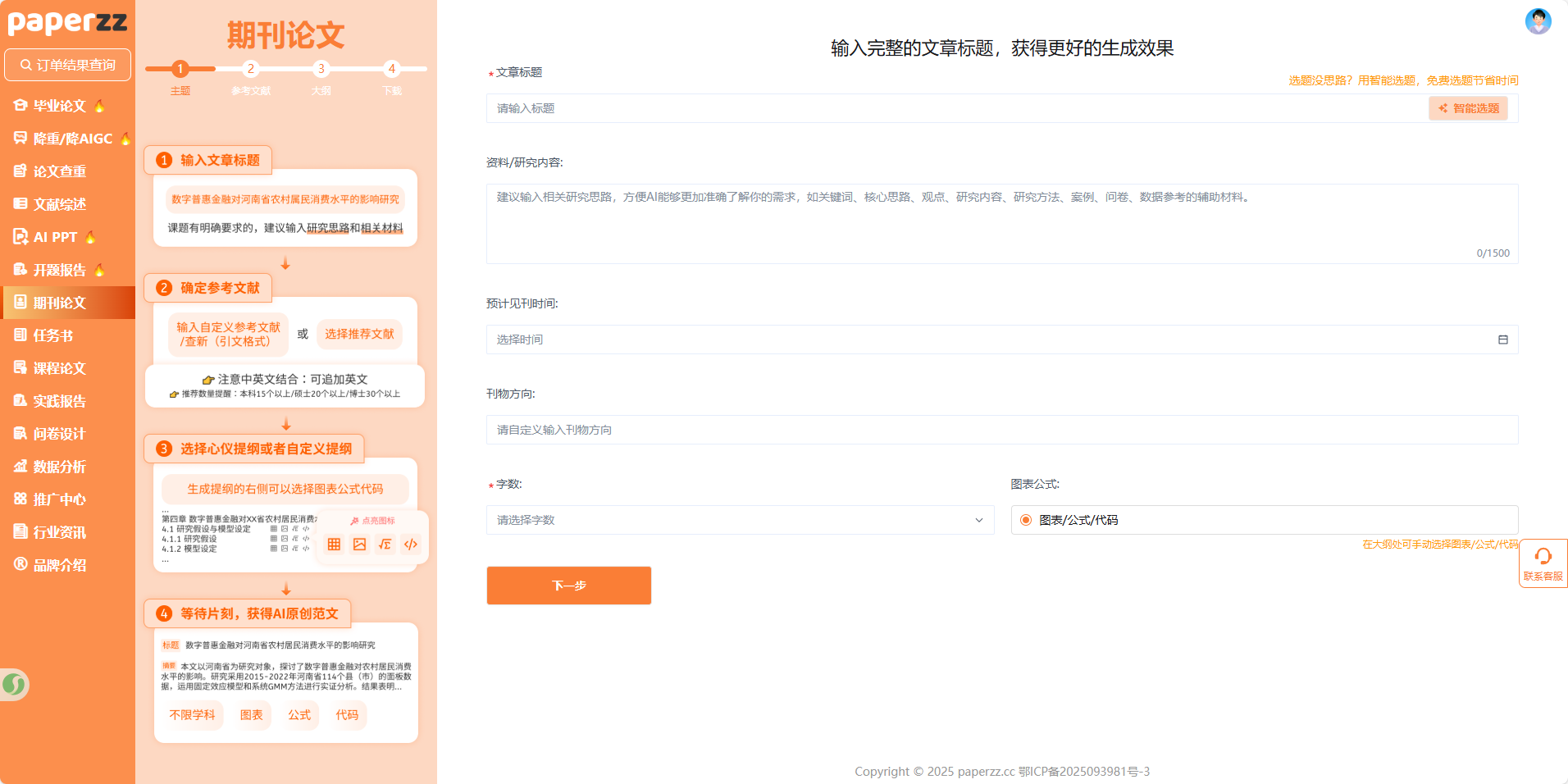Click the formula icon in outline preview
1568x784 pixels.
coord(385,545)
